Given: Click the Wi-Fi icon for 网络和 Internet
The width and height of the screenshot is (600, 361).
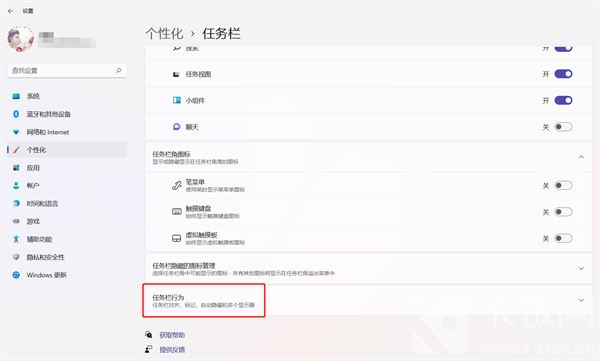Looking at the screenshot, I should pos(16,132).
